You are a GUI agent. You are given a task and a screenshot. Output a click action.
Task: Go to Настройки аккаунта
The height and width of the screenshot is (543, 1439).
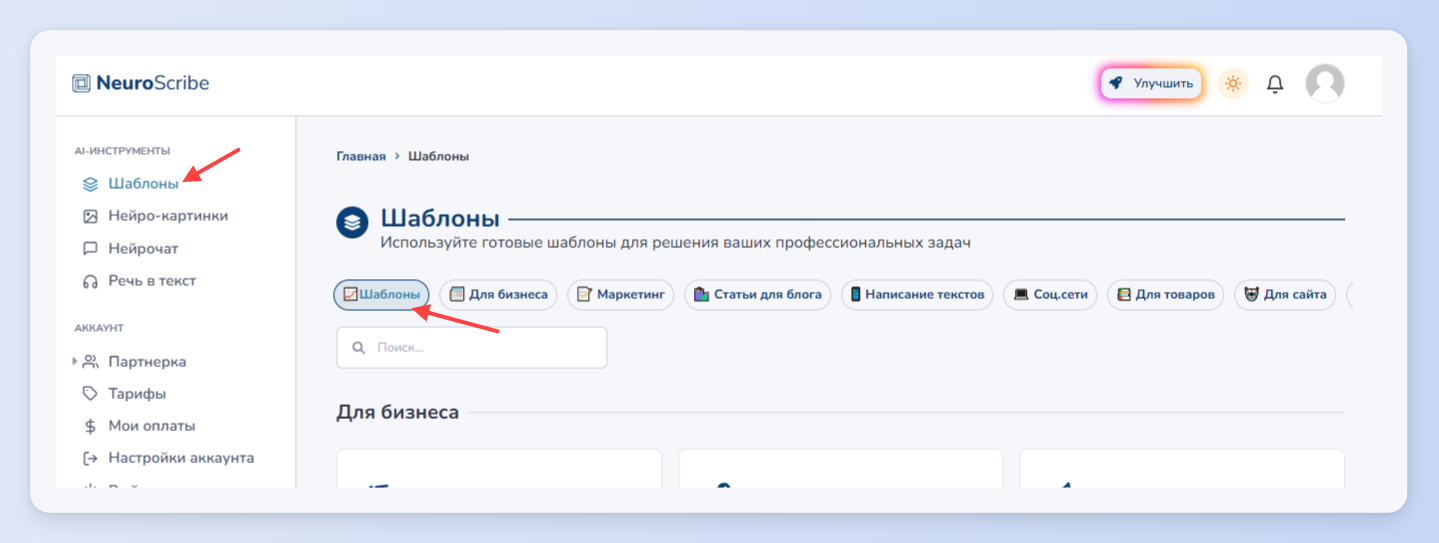point(168,458)
